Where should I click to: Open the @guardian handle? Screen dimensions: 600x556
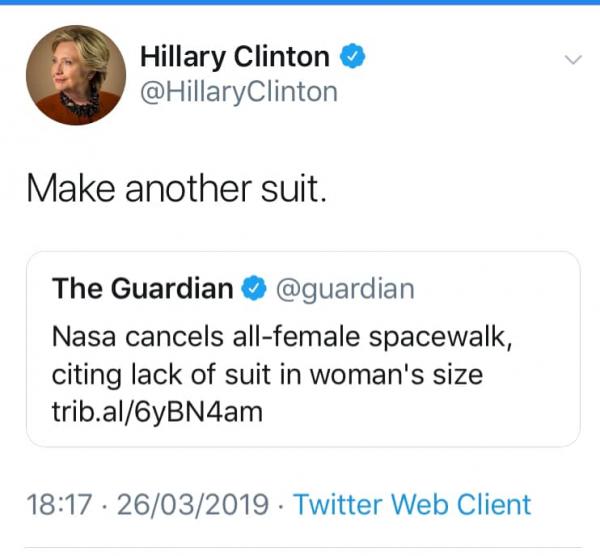coord(343,288)
